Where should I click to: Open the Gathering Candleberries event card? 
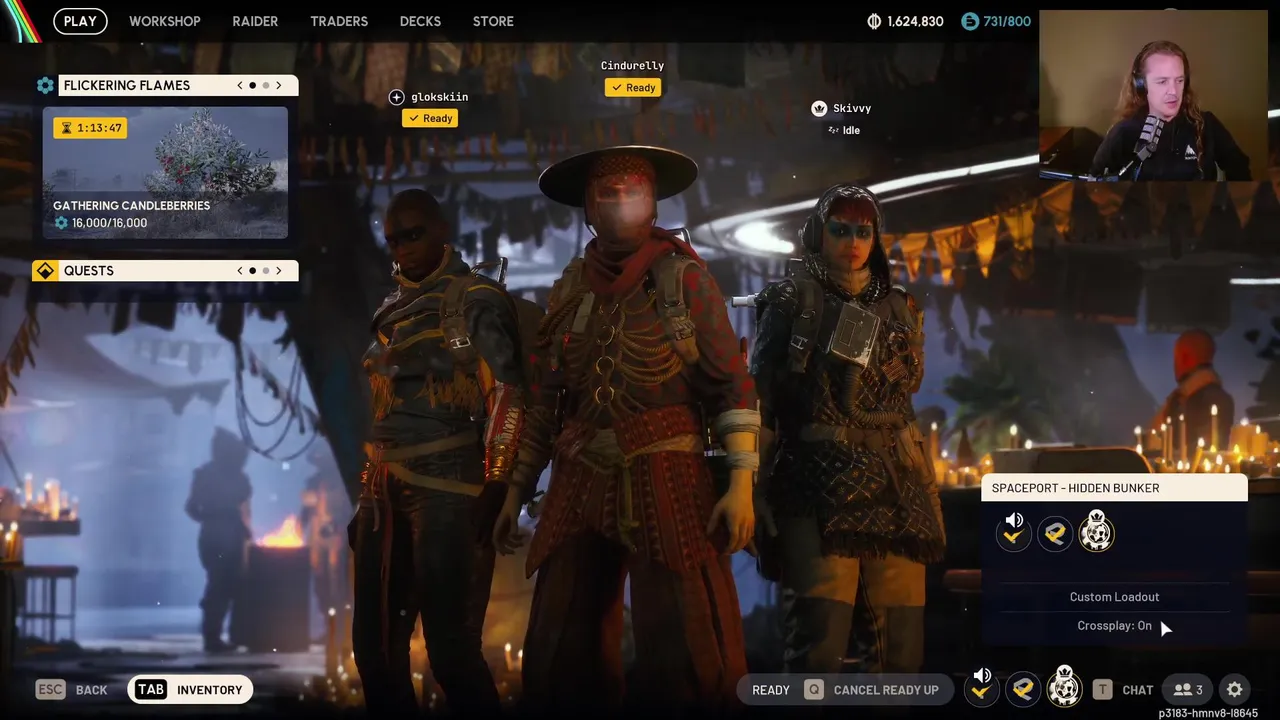(x=165, y=172)
